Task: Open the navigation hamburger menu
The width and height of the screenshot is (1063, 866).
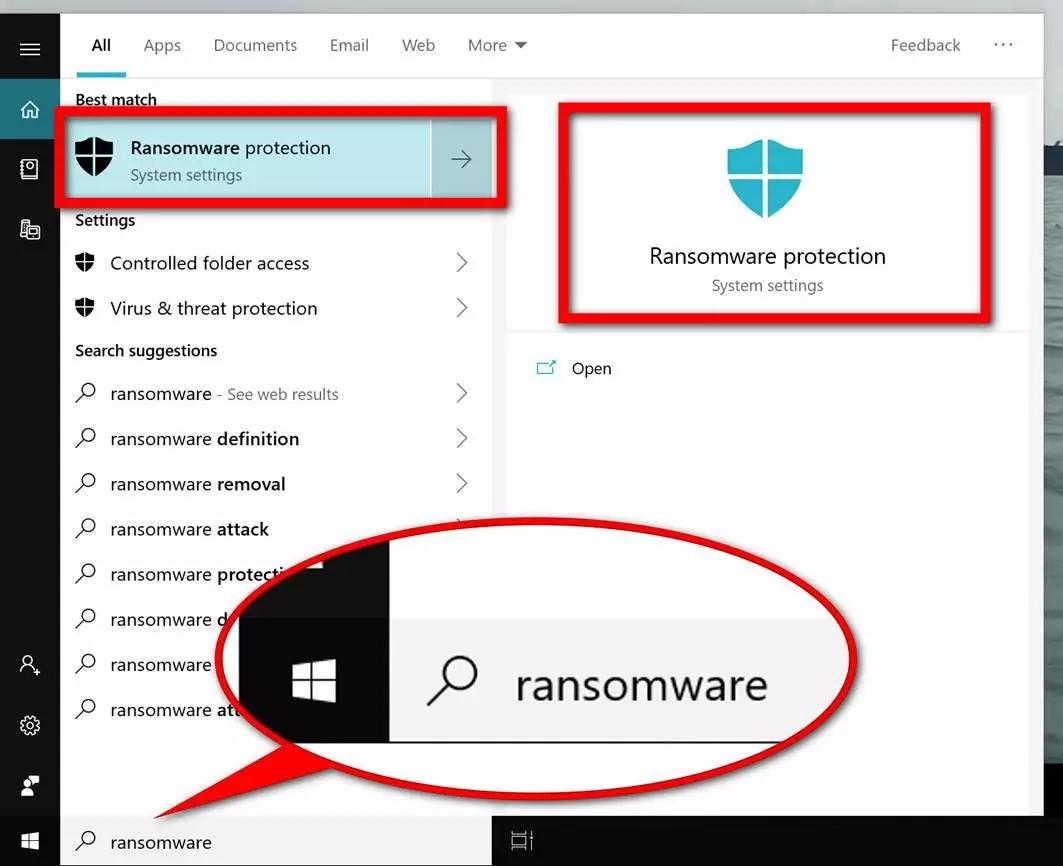Action: coord(29,47)
